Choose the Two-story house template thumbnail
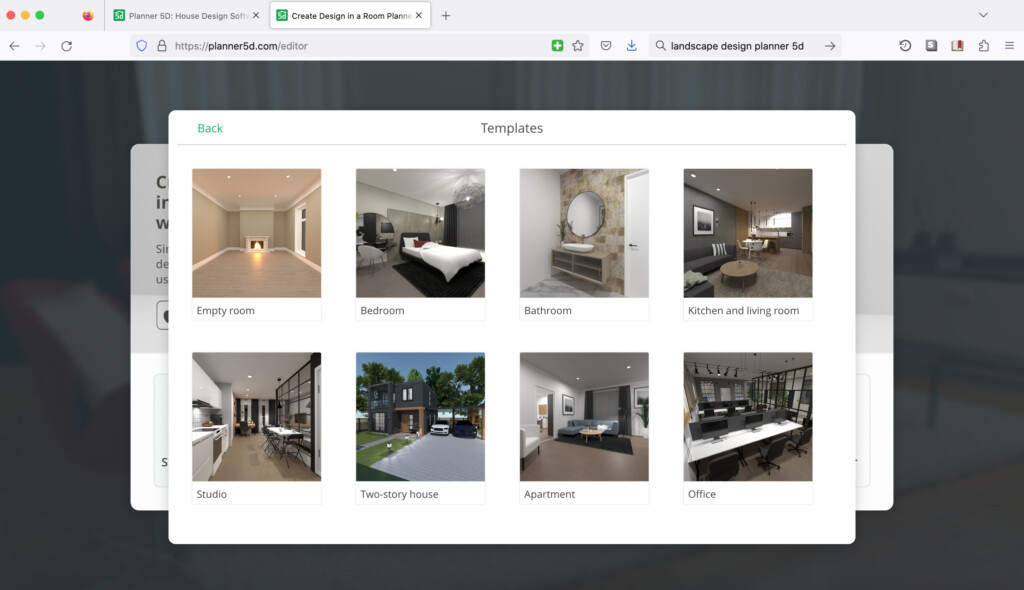Viewport: 1024px width, 590px height. click(x=421, y=417)
